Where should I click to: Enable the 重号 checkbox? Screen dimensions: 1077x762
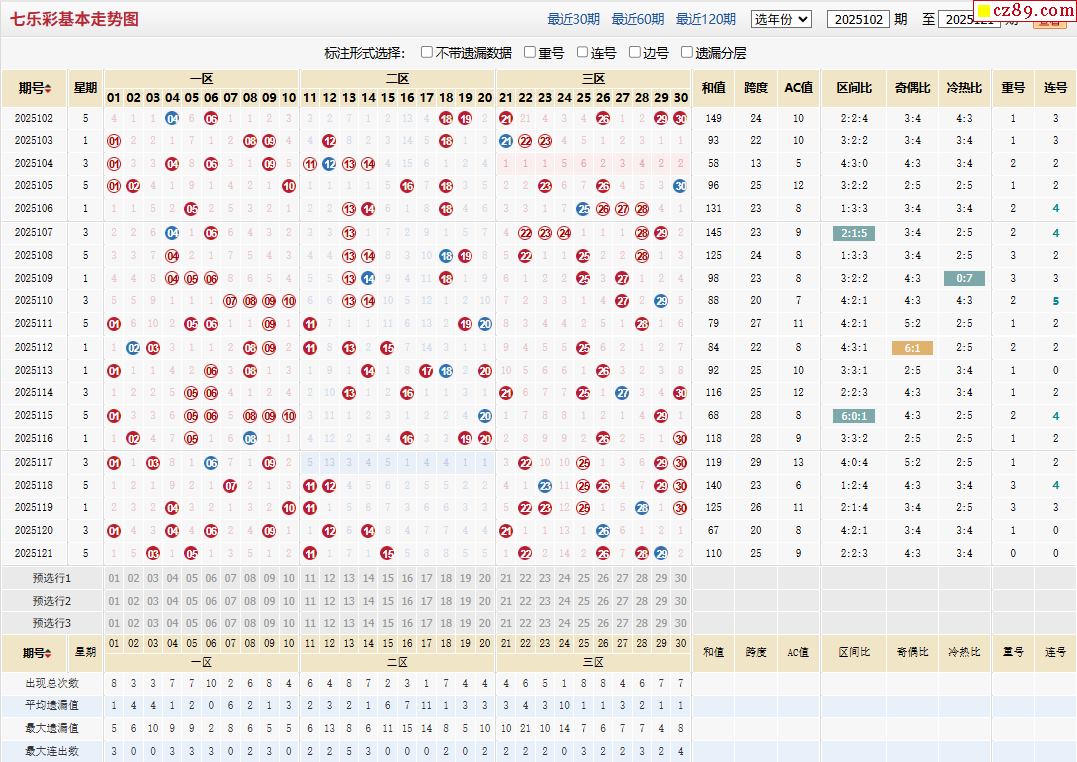point(530,52)
